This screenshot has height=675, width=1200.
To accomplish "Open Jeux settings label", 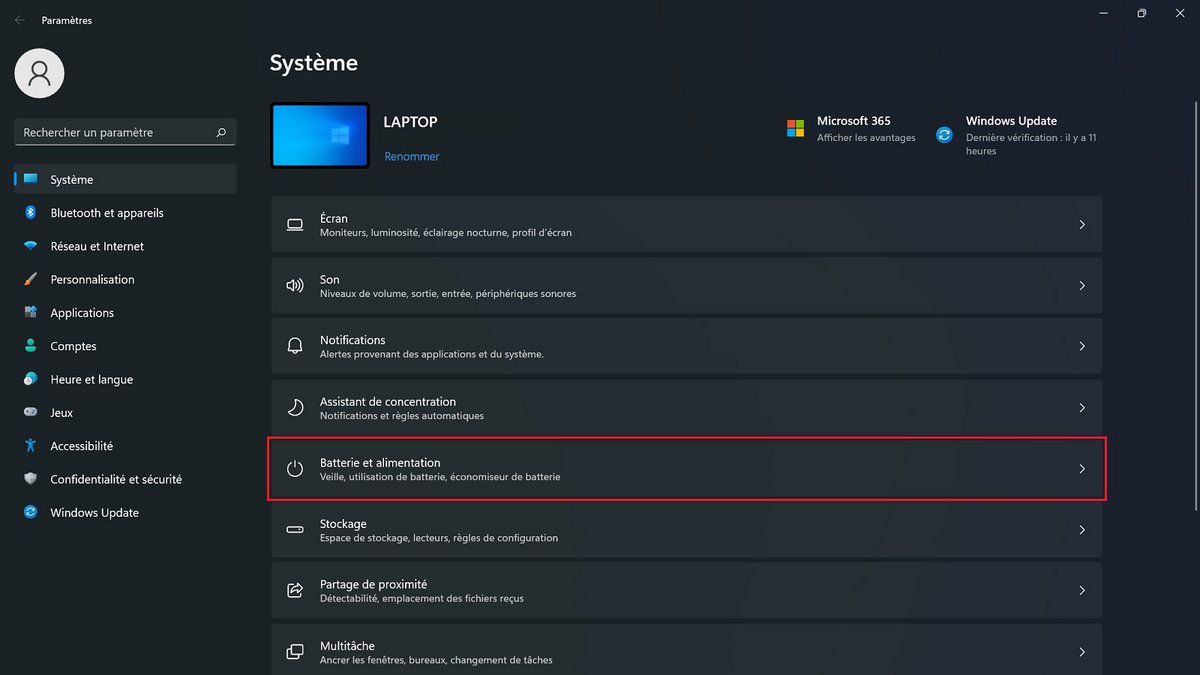I will (x=62, y=413).
